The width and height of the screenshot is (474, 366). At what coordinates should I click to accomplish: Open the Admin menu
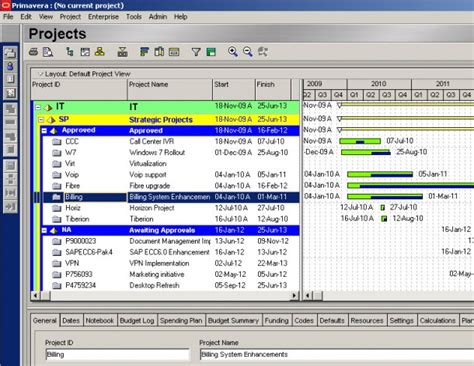pos(158,17)
